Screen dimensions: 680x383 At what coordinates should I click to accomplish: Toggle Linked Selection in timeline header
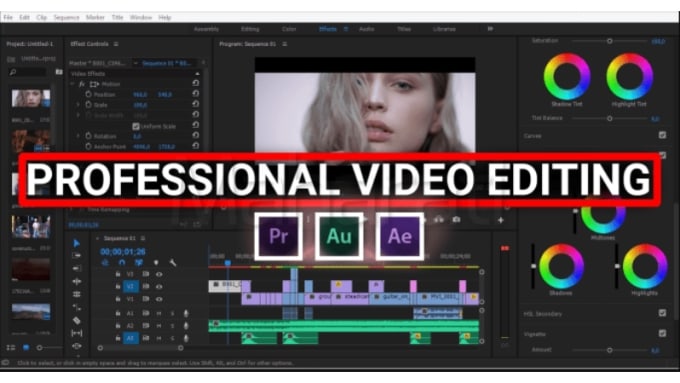(x=139, y=262)
